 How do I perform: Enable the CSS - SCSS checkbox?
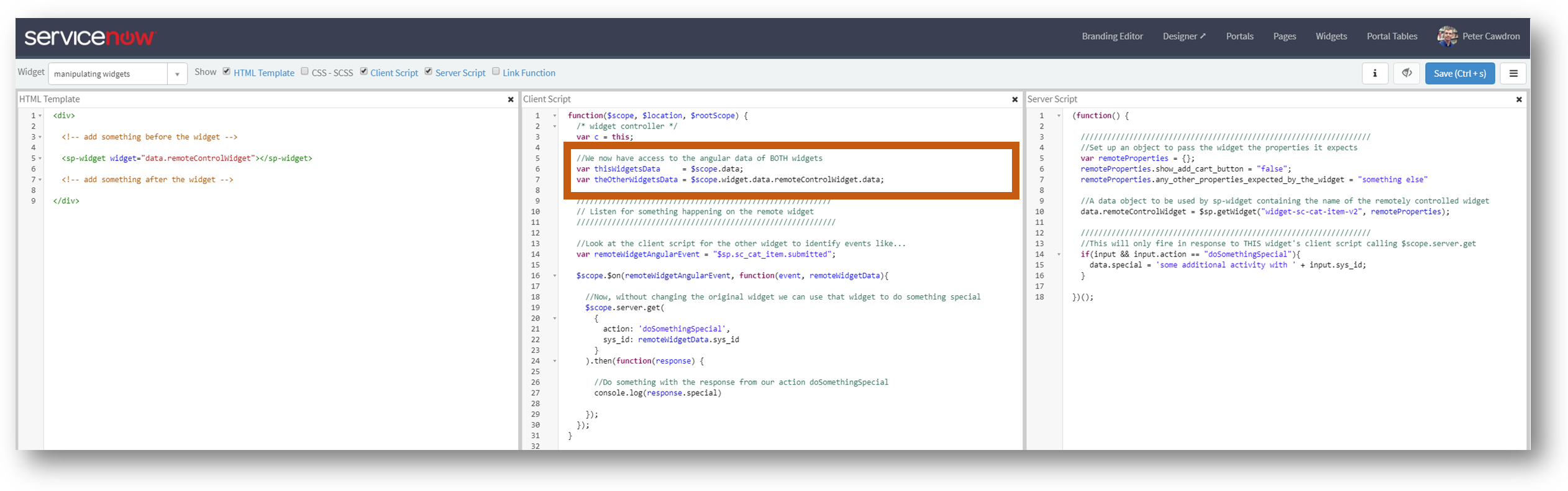click(x=304, y=71)
